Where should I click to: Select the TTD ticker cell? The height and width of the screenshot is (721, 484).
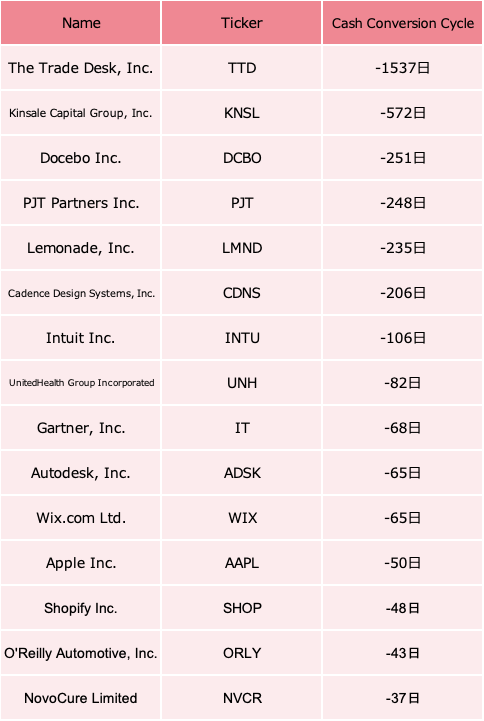(x=241, y=68)
